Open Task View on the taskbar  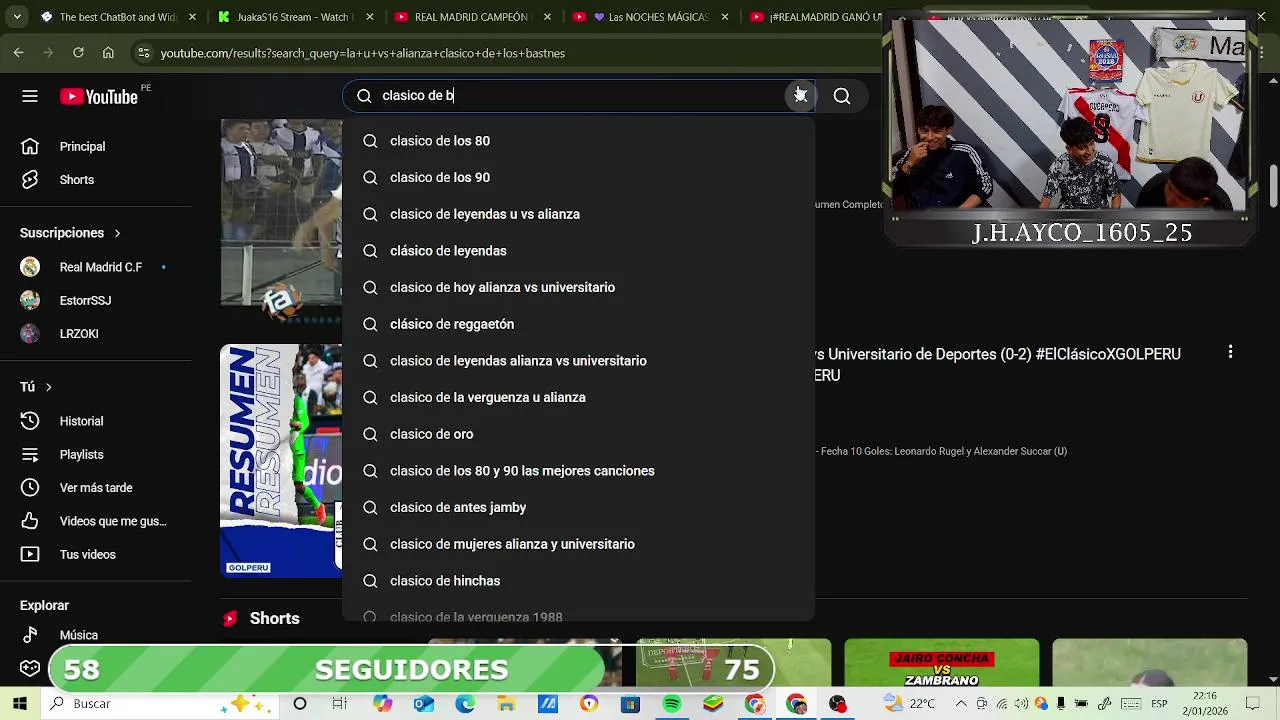340,704
